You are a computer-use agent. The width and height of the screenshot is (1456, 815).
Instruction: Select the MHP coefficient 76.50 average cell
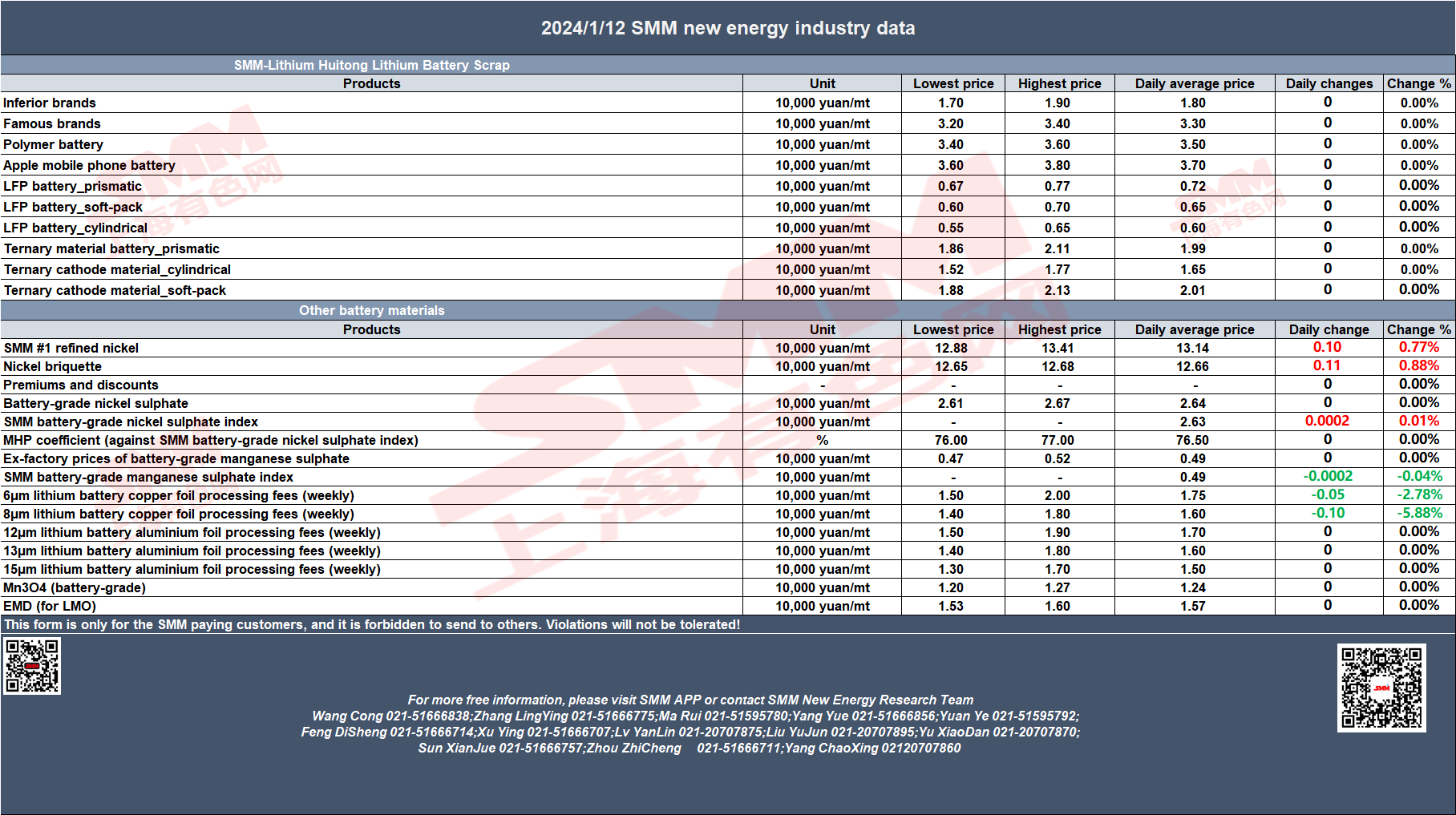click(x=1193, y=440)
